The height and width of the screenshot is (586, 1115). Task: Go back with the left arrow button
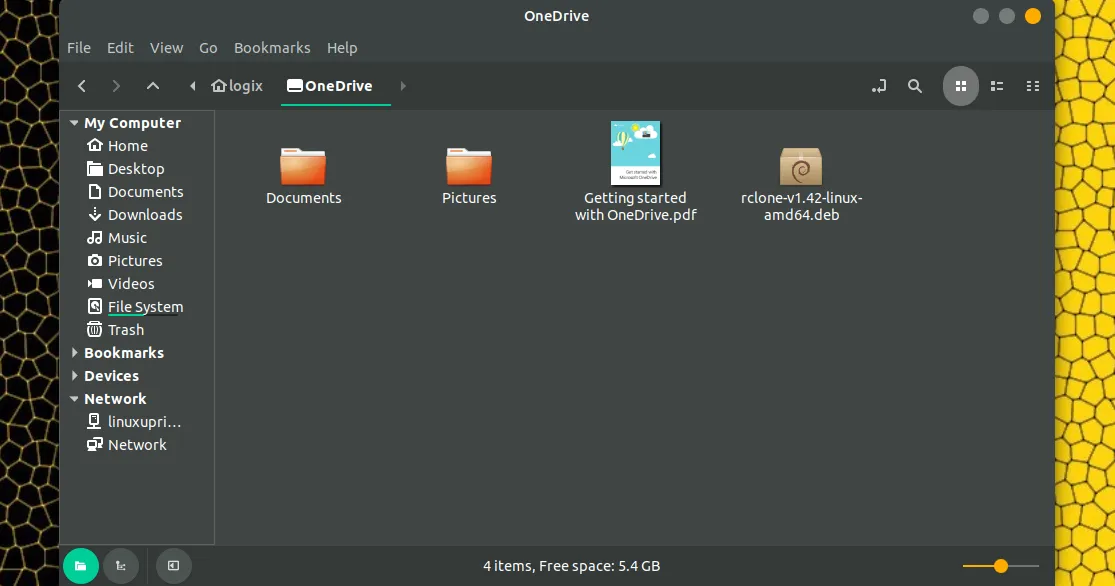[82, 86]
